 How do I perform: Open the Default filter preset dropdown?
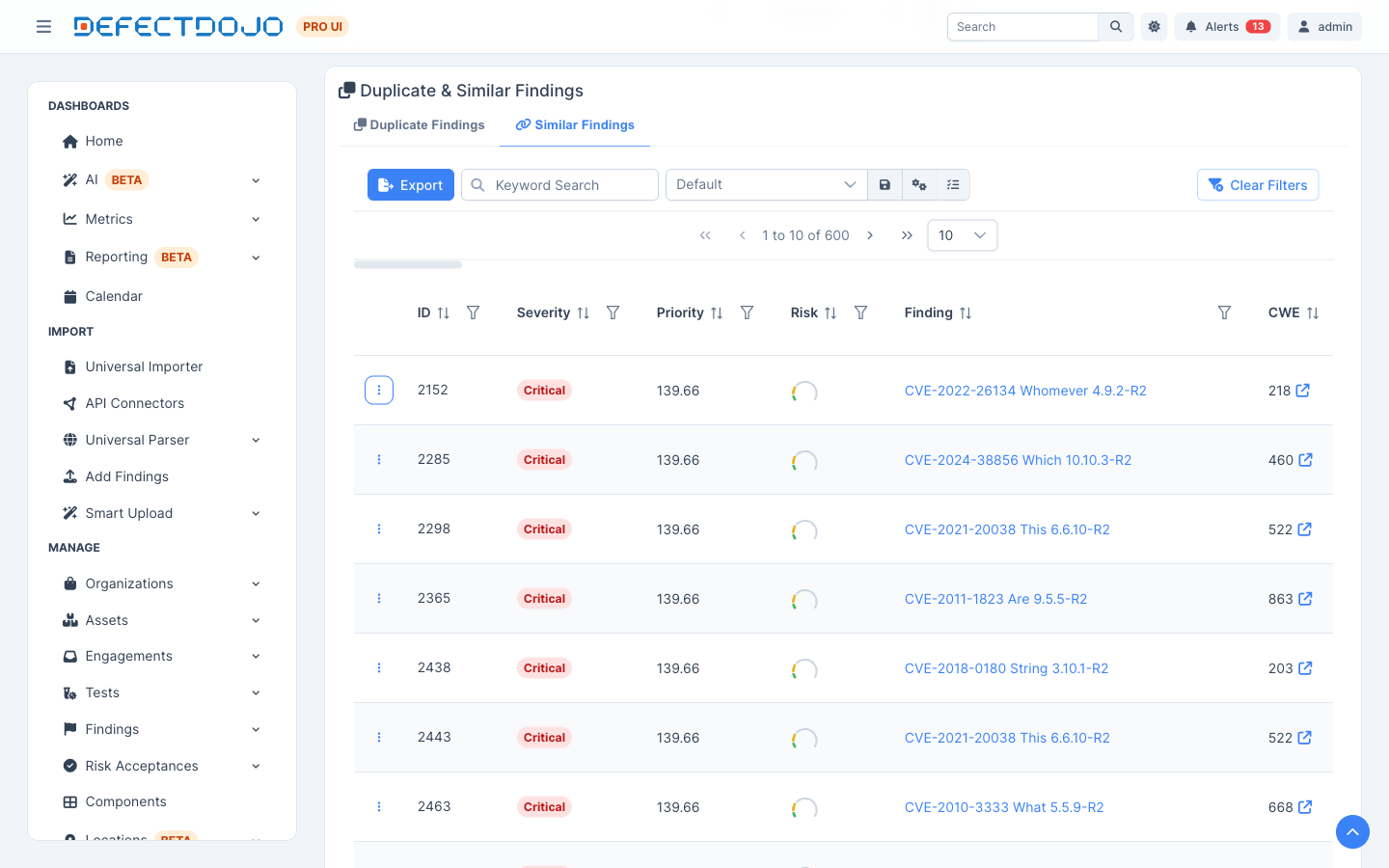pyautogui.click(x=767, y=185)
